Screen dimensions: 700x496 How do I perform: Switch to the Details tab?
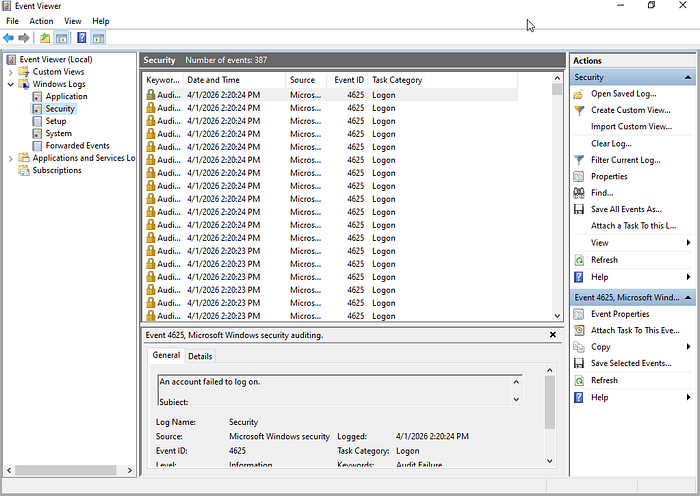[x=200, y=356]
